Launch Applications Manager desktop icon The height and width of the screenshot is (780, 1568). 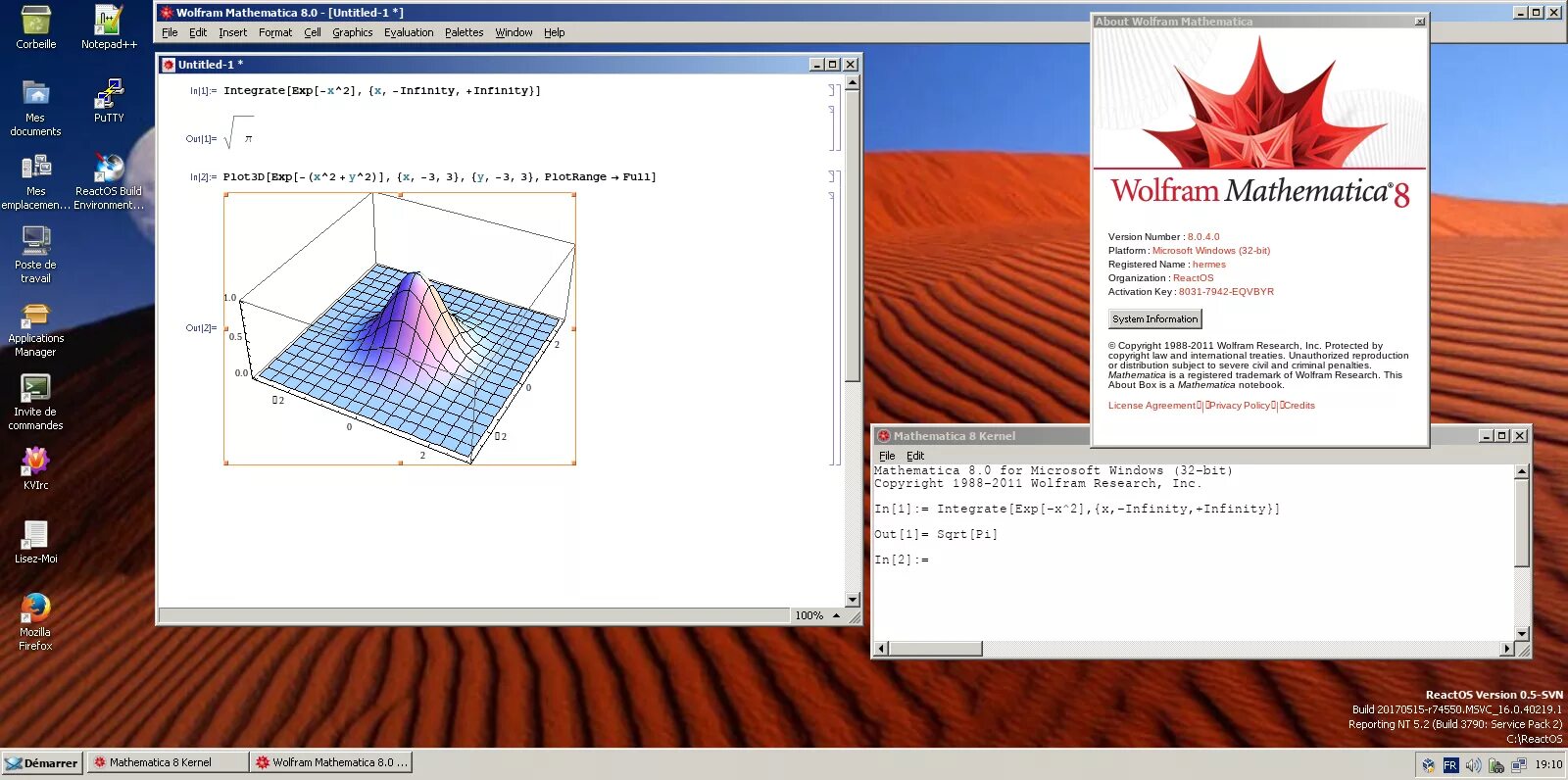(35, 328)
